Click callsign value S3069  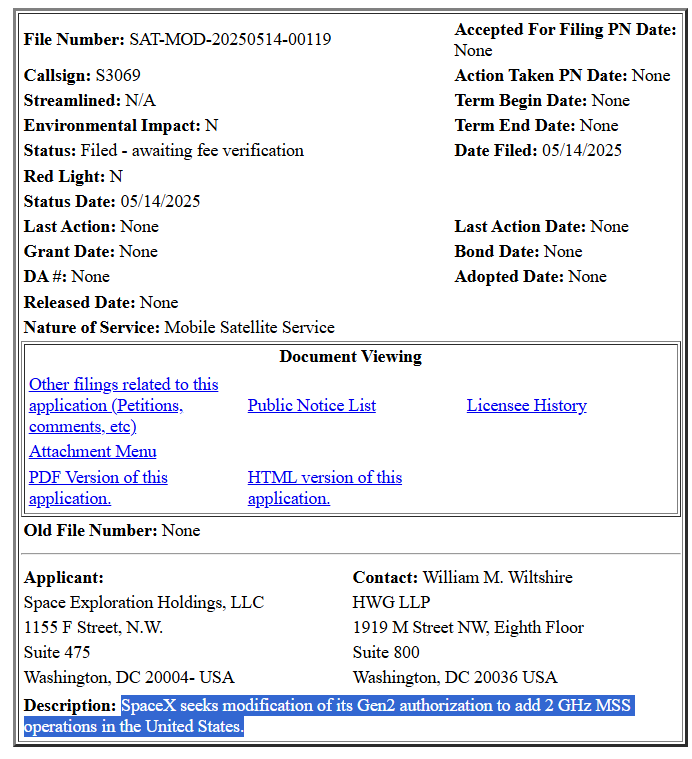(118, 76)
